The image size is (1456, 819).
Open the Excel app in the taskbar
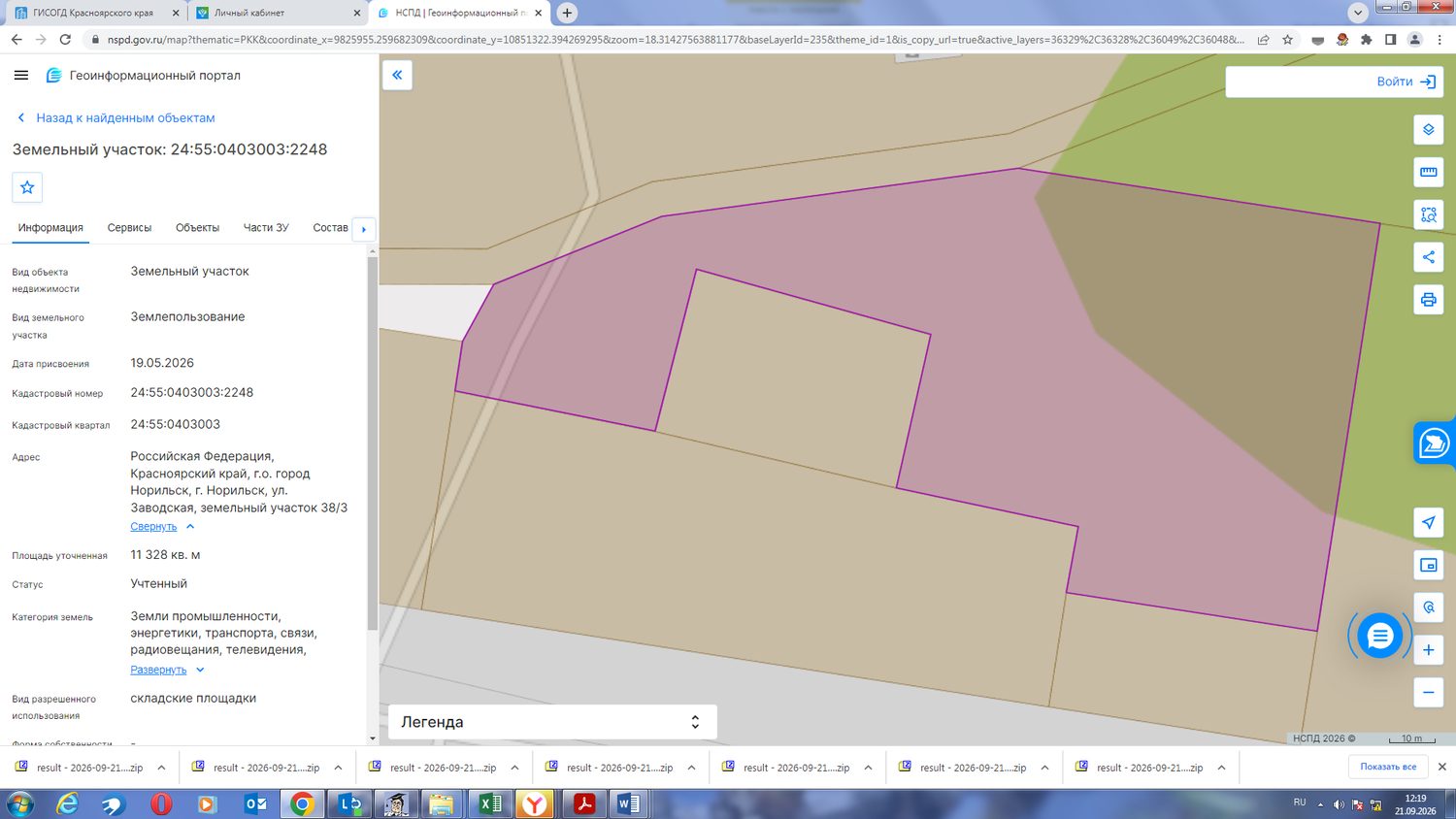490,803
